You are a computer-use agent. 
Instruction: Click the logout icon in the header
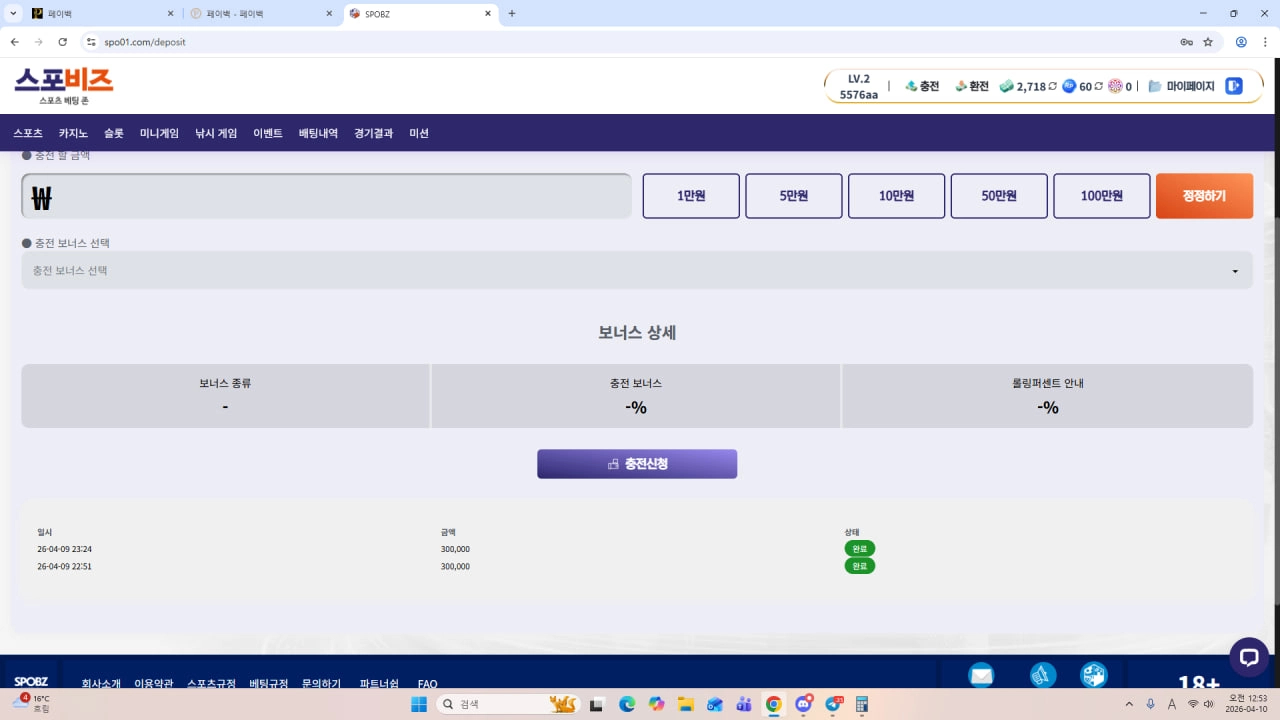(1234, 86)
